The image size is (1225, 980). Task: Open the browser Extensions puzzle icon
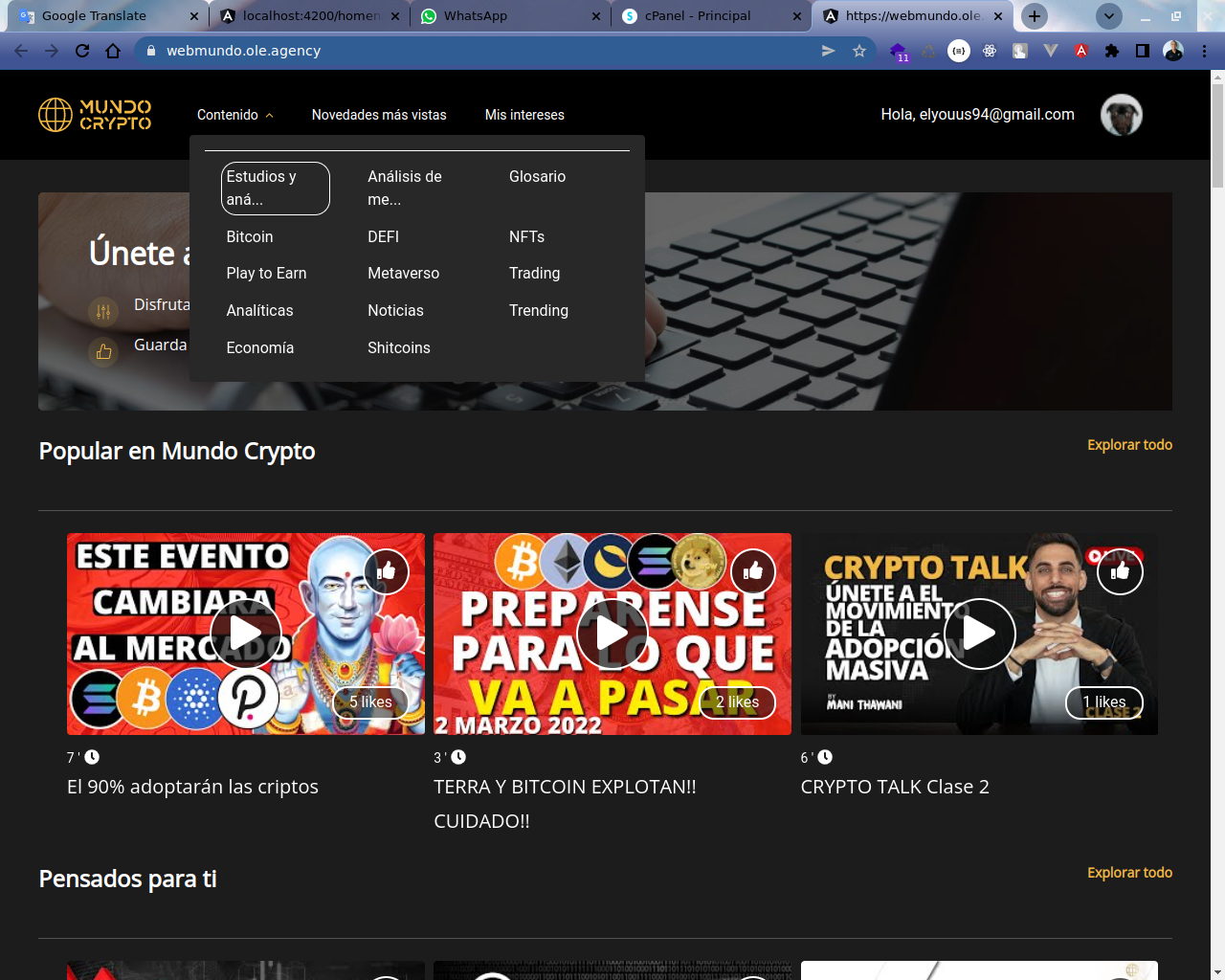pyautogui.click(x=1112, y=51)
